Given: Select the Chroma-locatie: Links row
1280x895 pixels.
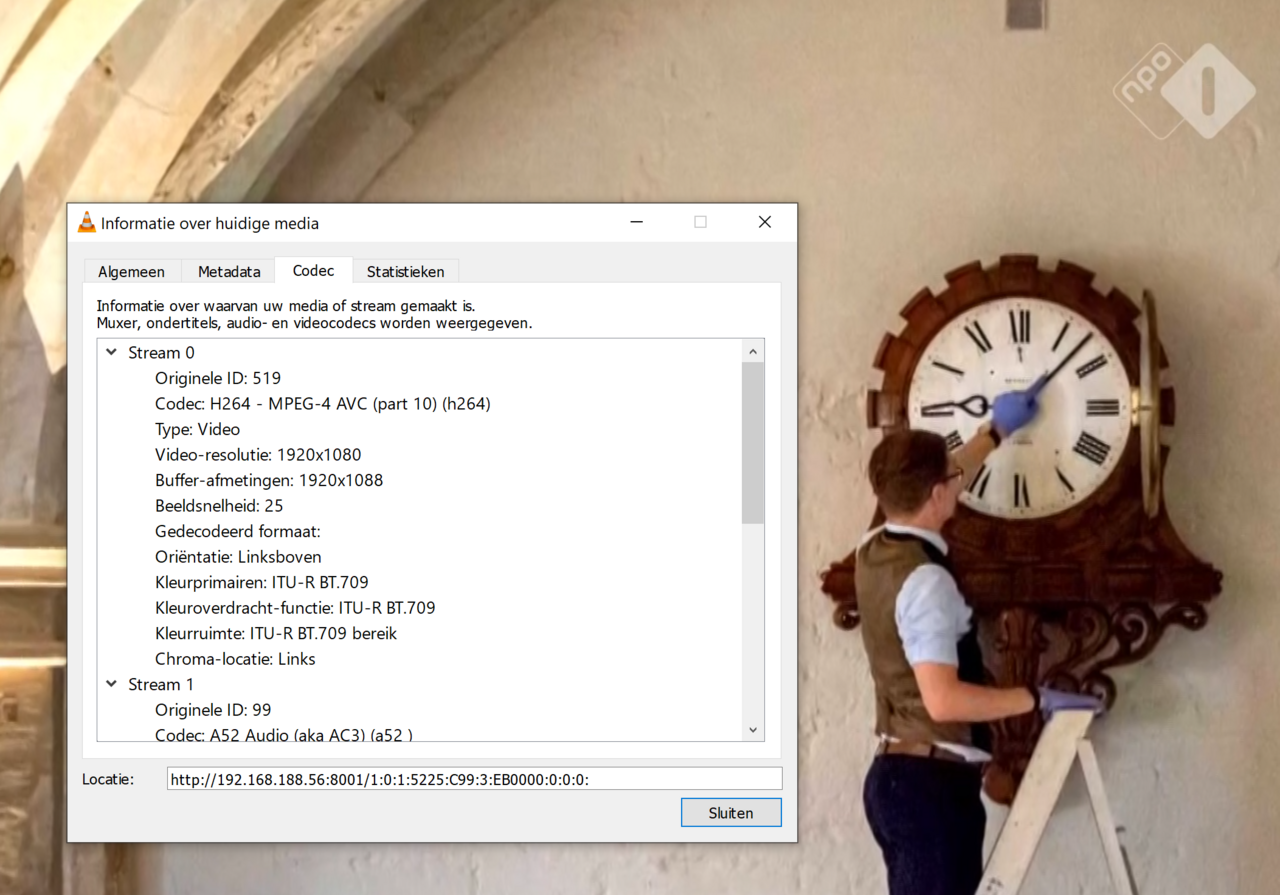Looking at the screenshot, I should pos(235,659).
